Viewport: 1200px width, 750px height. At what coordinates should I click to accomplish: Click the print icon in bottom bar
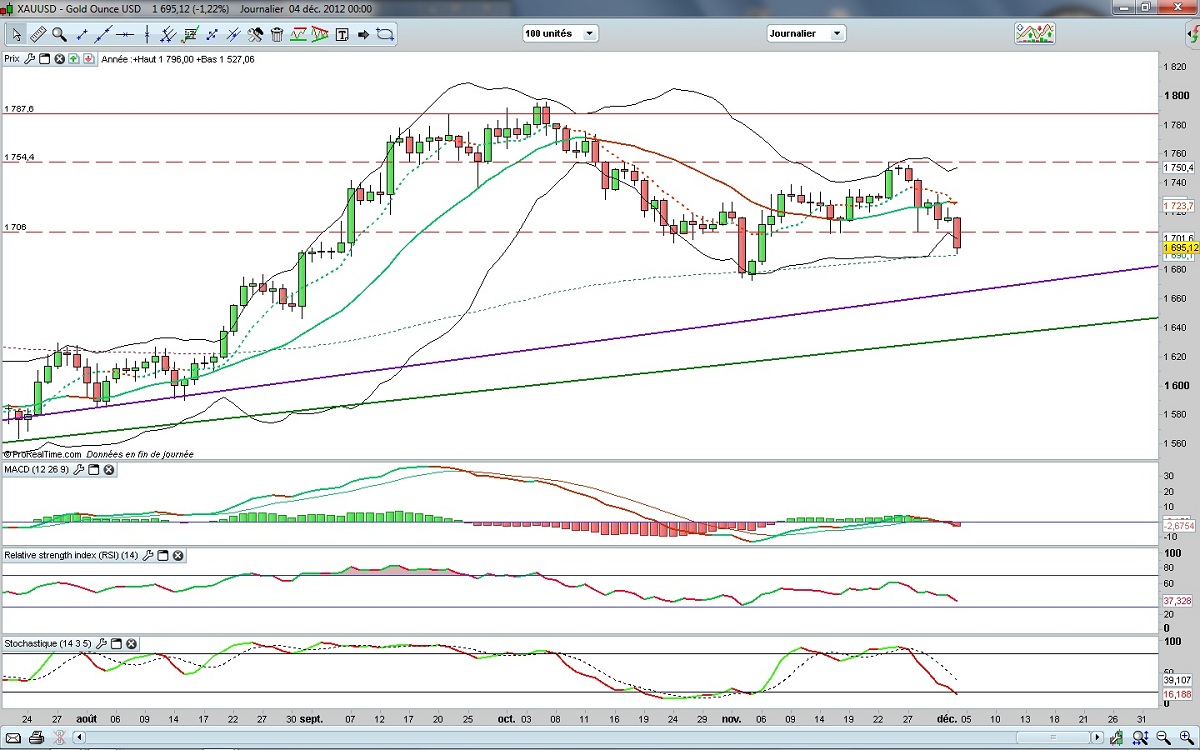tap(36, 739)
